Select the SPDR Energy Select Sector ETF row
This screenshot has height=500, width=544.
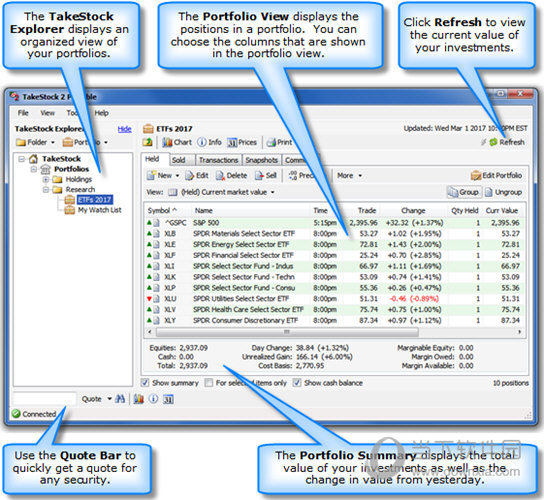334,244
